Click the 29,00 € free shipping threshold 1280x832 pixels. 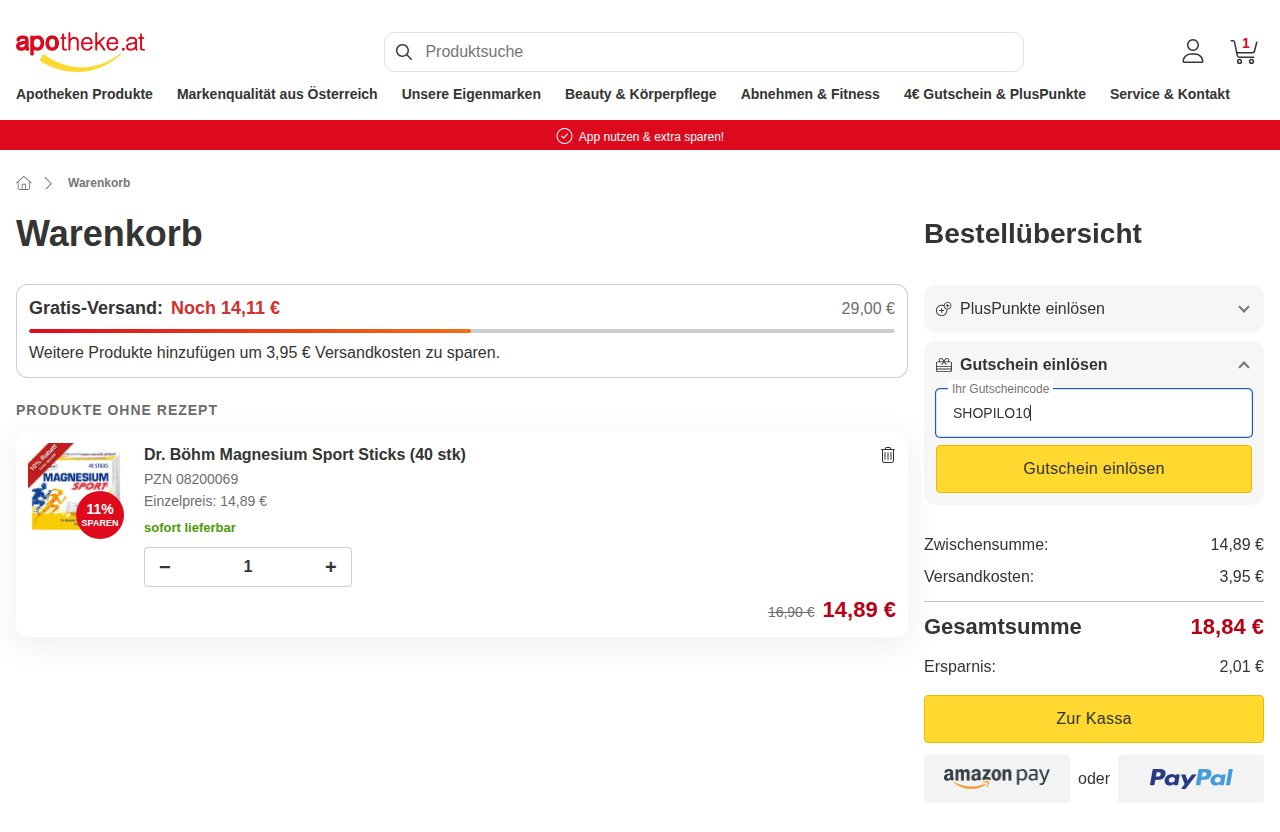[x=868, y=308]
